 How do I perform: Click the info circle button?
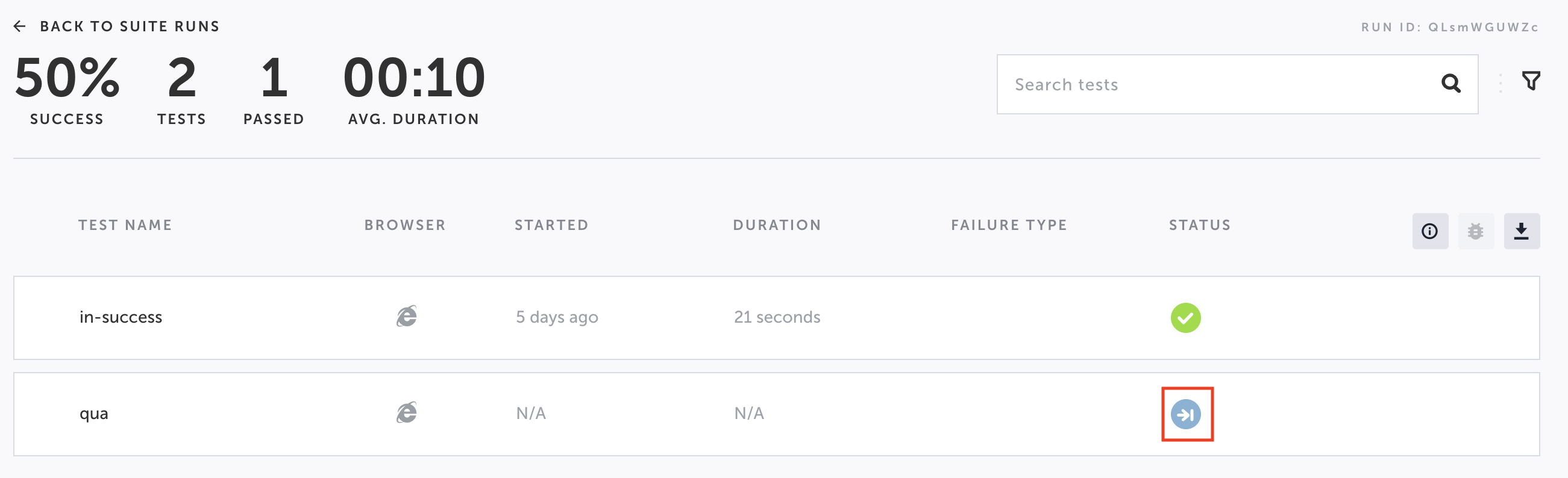click(x=1429, y=231)
